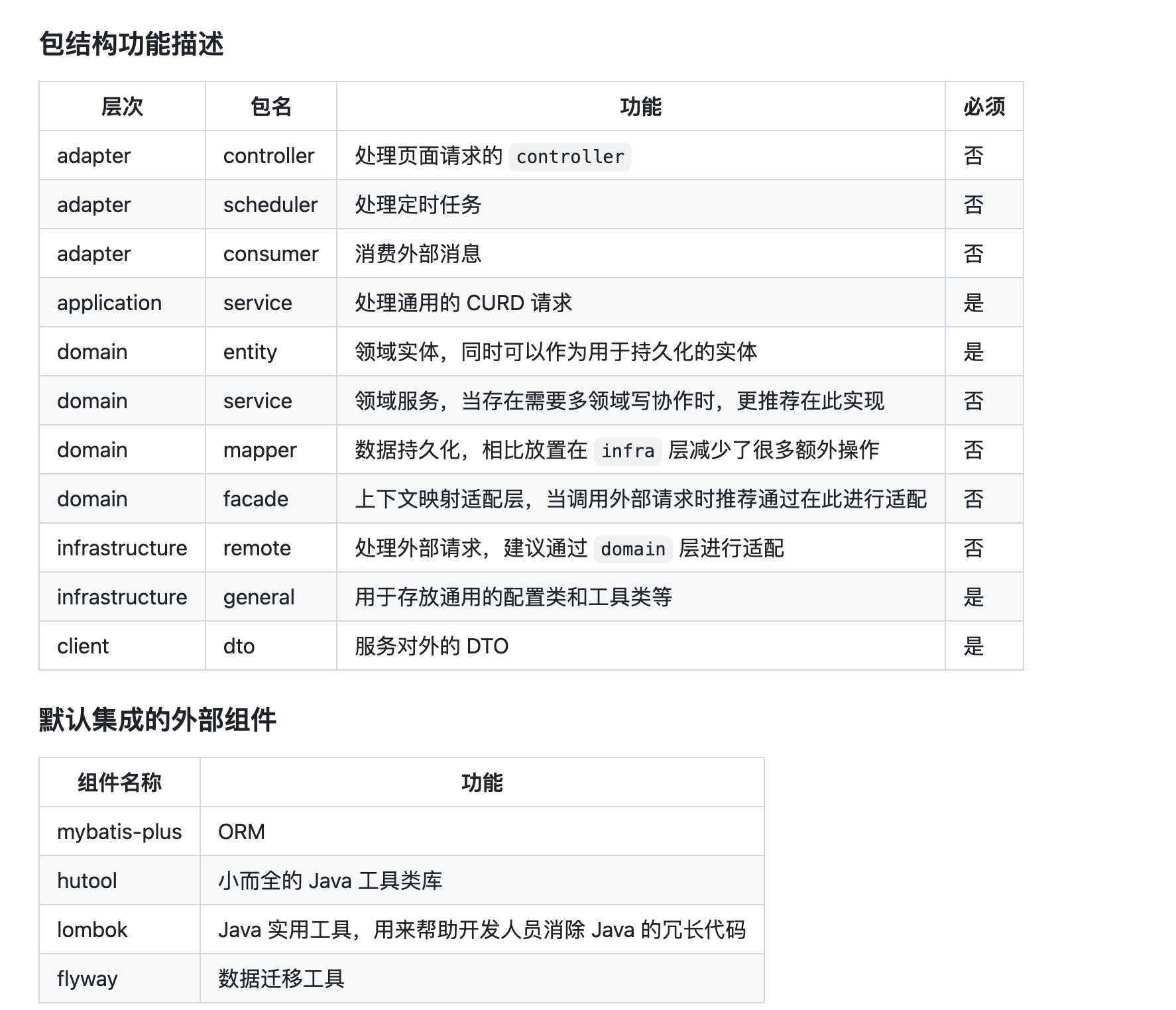Click the consumer package name cell
The width and height of the screenshot is (1176, 1010).
point(270,254)
